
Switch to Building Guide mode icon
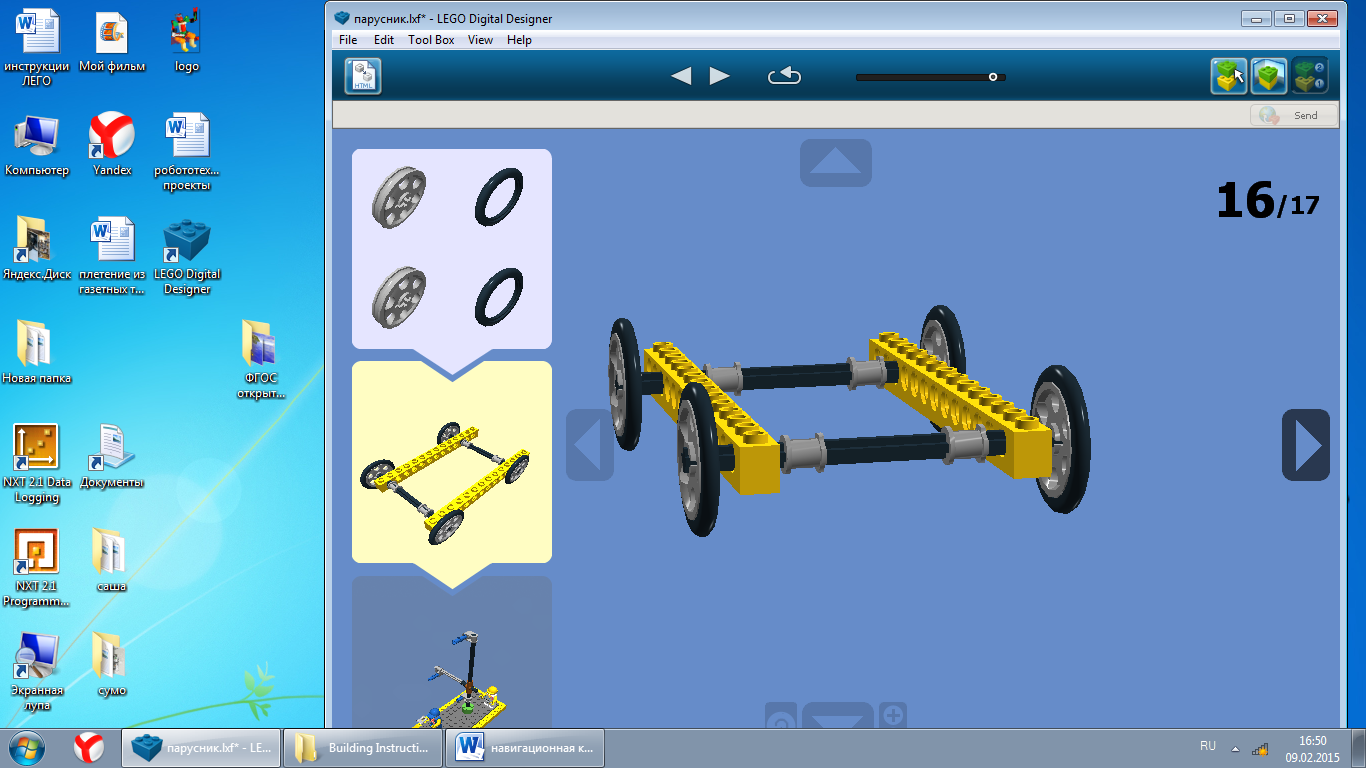pos(1309,76)
